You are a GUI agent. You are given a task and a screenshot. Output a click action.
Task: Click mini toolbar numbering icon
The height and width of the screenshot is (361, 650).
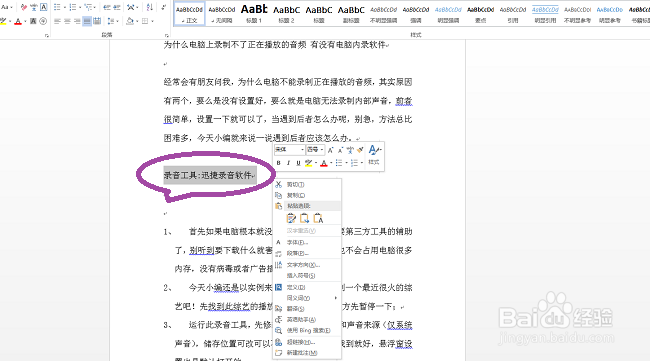[354, 163]
